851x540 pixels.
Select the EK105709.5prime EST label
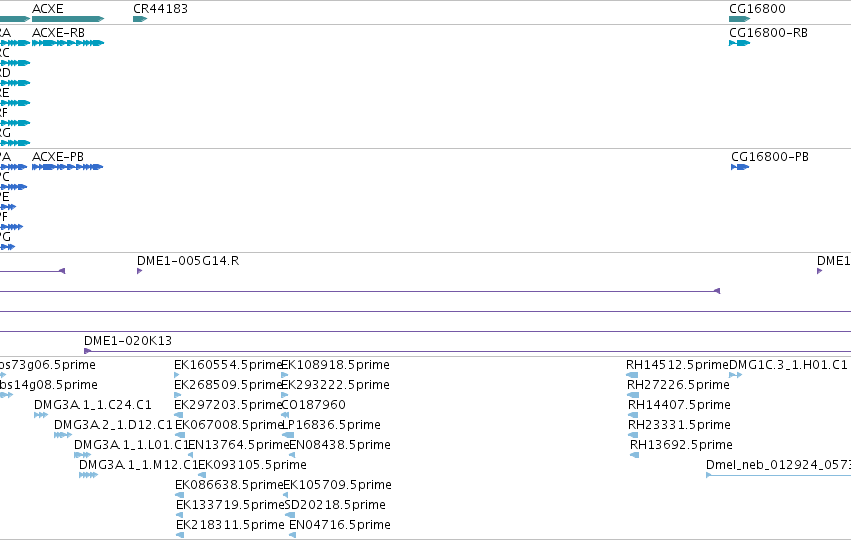pos(338,485)
